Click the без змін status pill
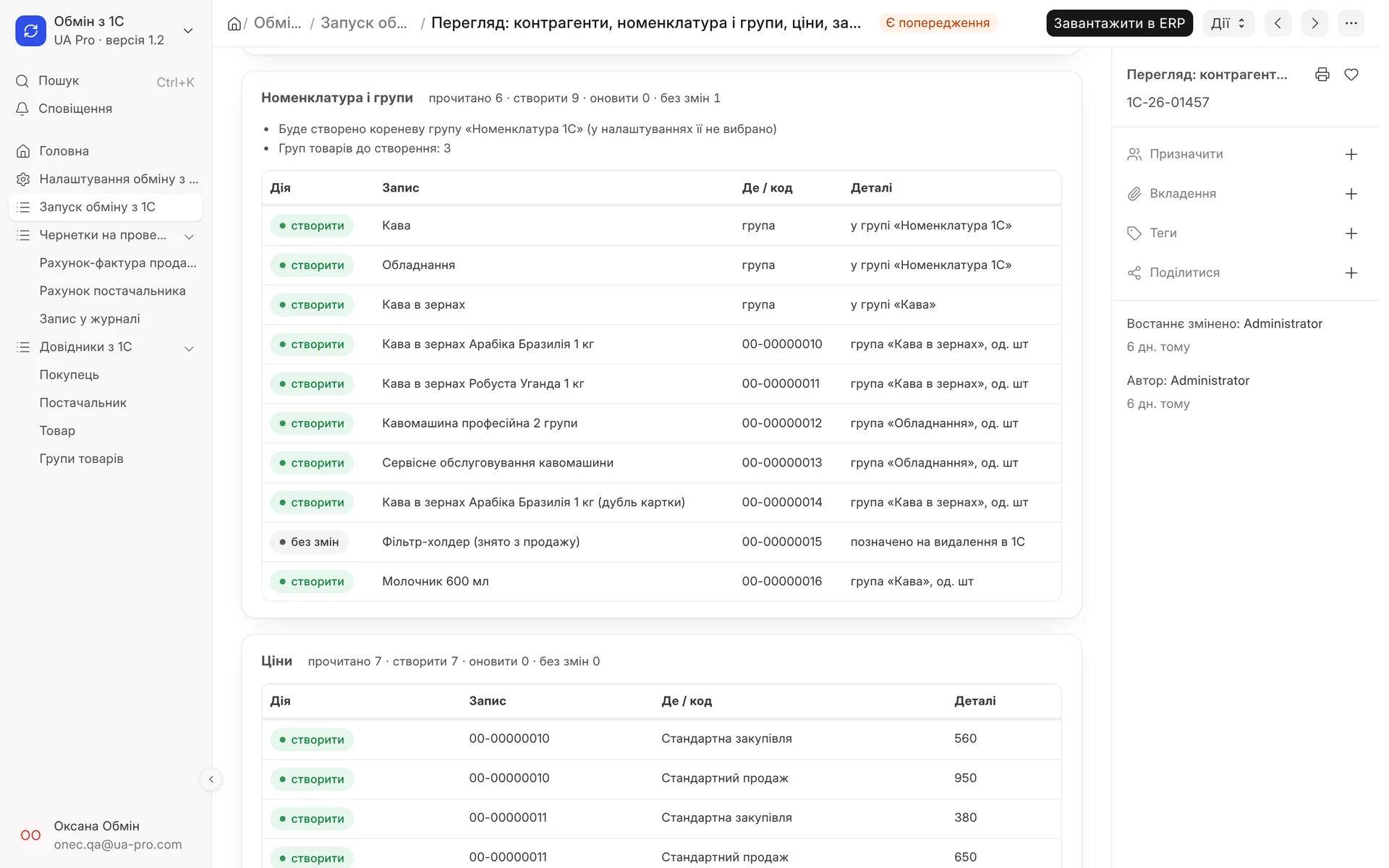 (309, 542)
